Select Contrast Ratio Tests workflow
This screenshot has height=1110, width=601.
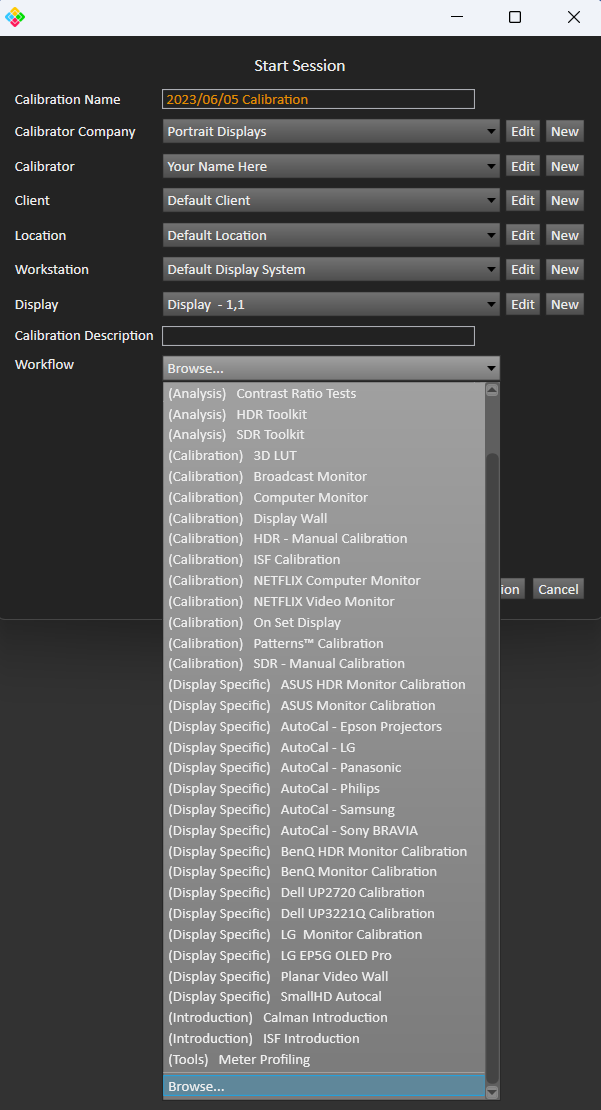324,393
